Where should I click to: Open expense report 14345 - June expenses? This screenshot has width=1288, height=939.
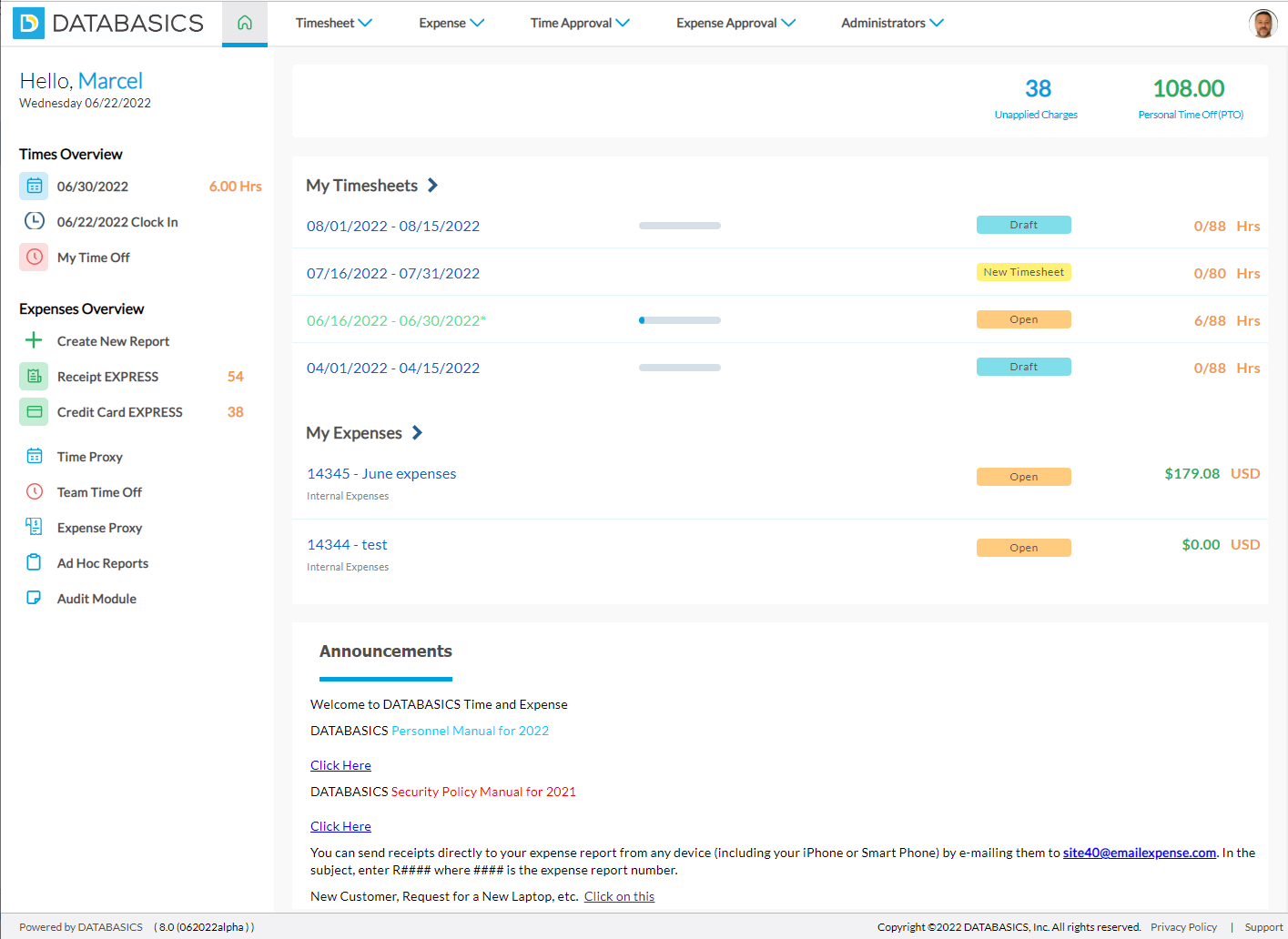pos(381,473)
